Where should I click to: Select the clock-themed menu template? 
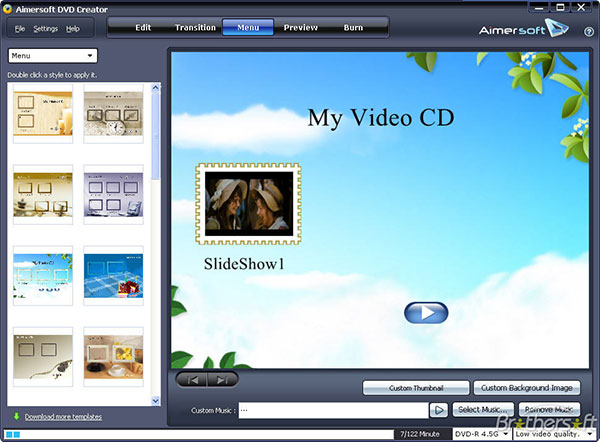click(113, 114)
